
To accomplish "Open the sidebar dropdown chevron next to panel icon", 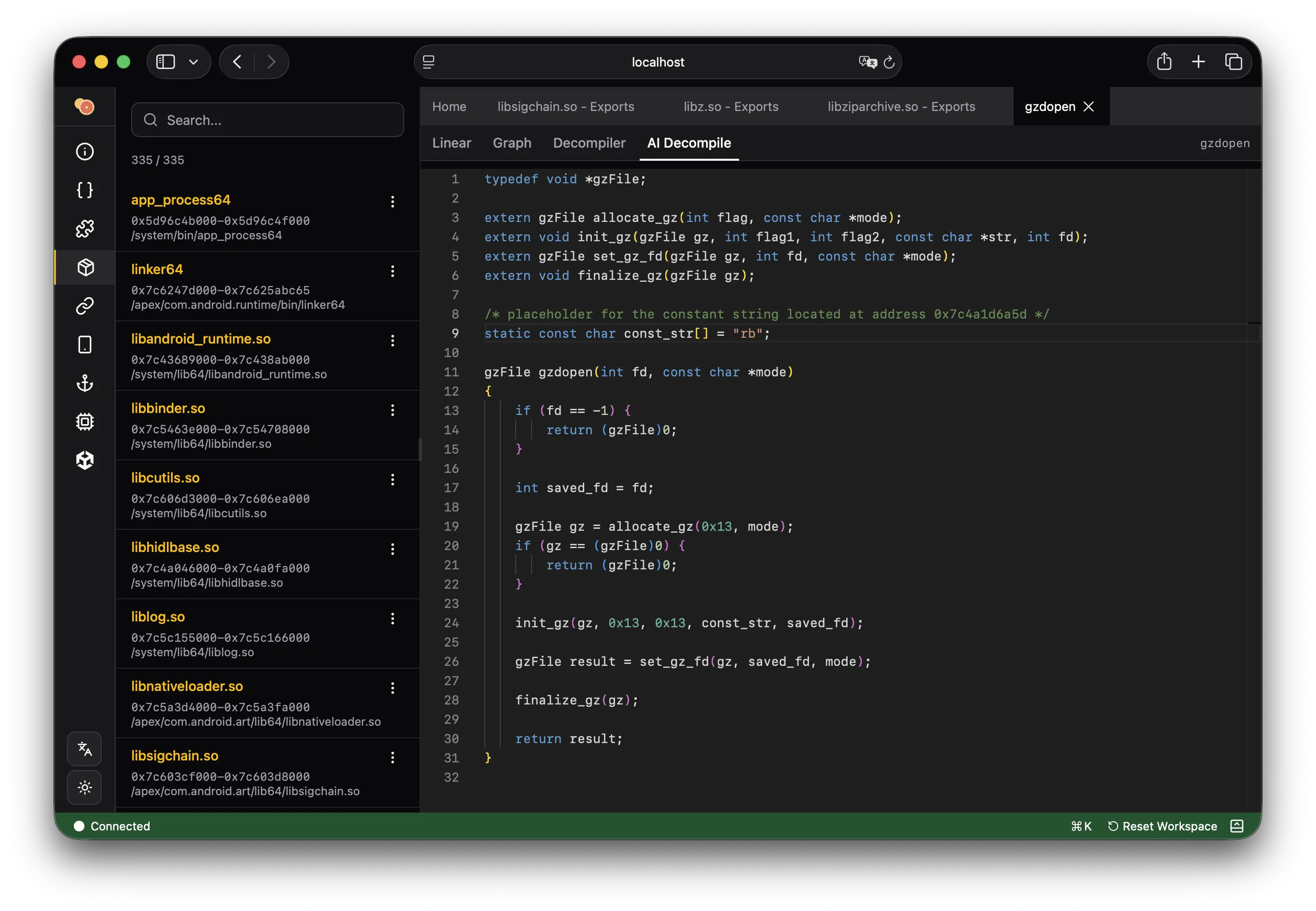I will (x=193, y=62).
